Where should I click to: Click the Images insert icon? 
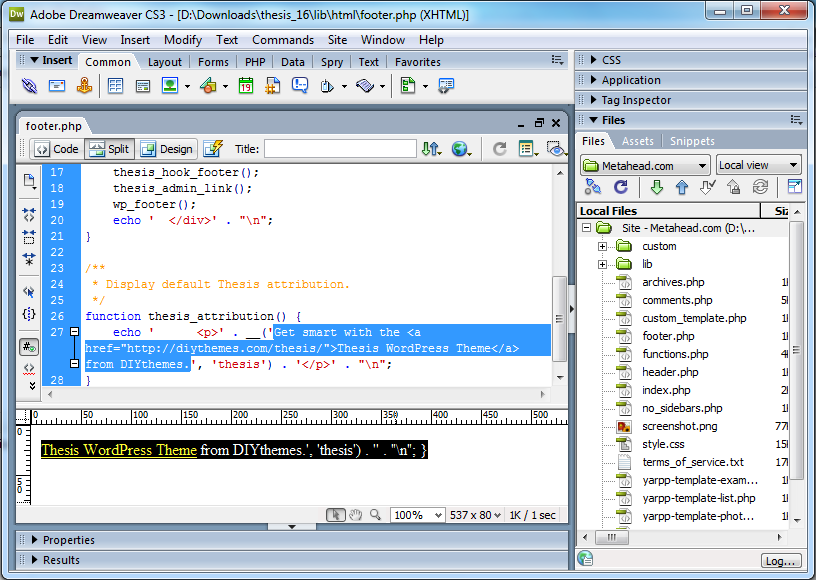pyautogui.click(x=170, y=86)
